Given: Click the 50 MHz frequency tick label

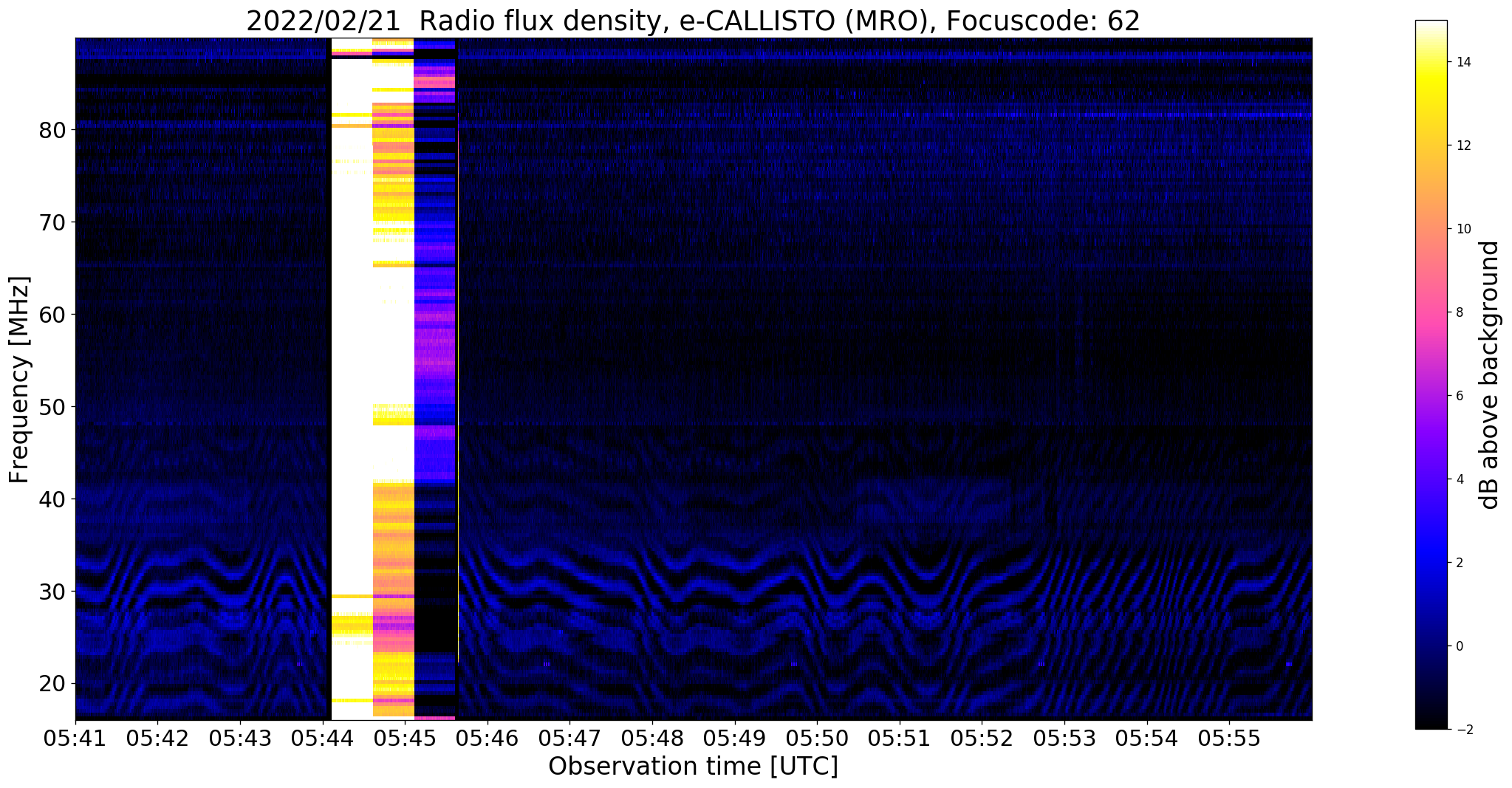Looking at the screenshot, I should tap(52, 407).
